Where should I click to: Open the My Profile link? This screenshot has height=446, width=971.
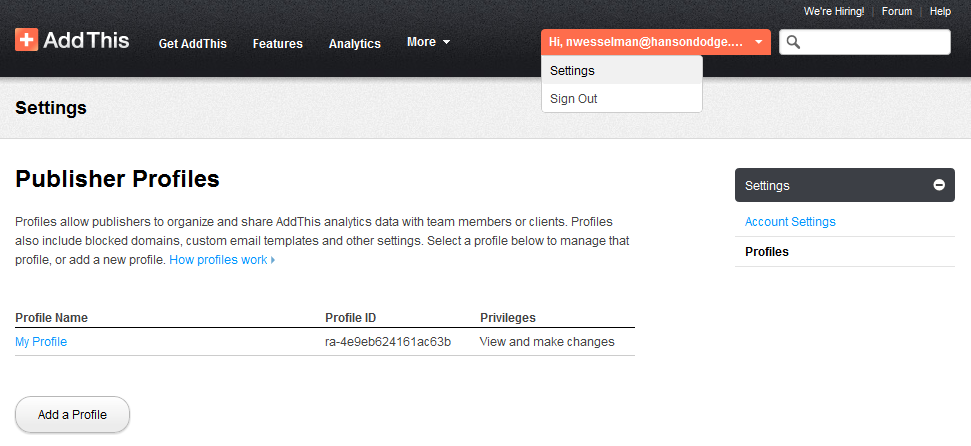click(41, 342)
